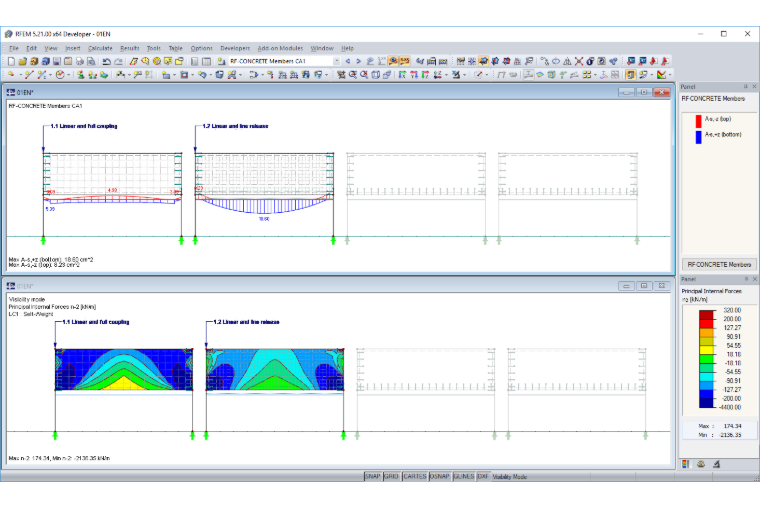The image size is (760, 508).
Task: Expand the first dropdown arrow in the second toolbar
Action: (20, 75)
